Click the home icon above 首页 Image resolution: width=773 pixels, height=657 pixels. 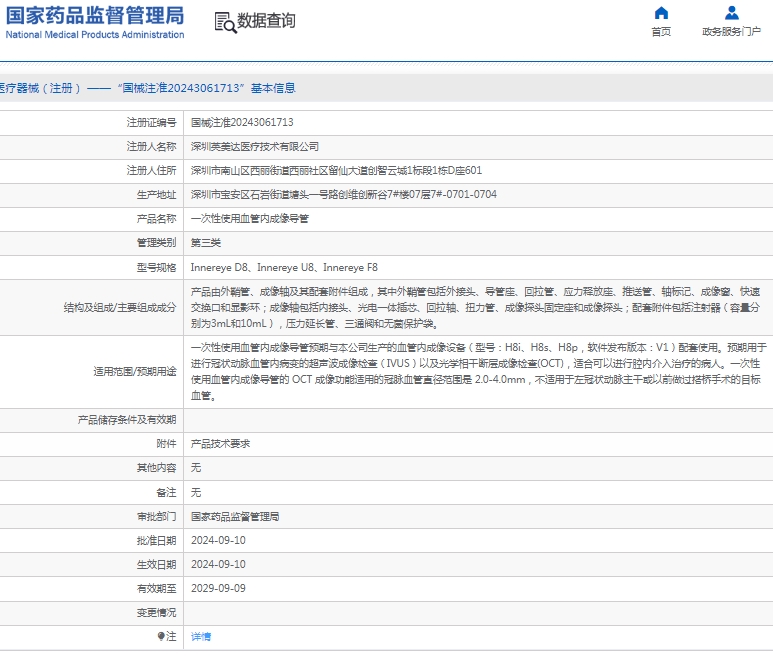661,13
